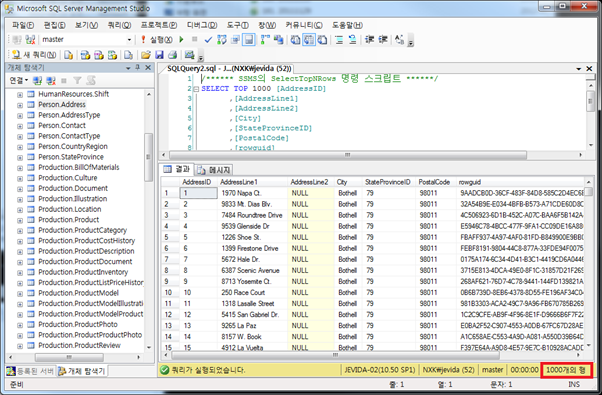Expand the Person.Address tree node
Viewport: 602px width, 395px height.
pos(20,105)
